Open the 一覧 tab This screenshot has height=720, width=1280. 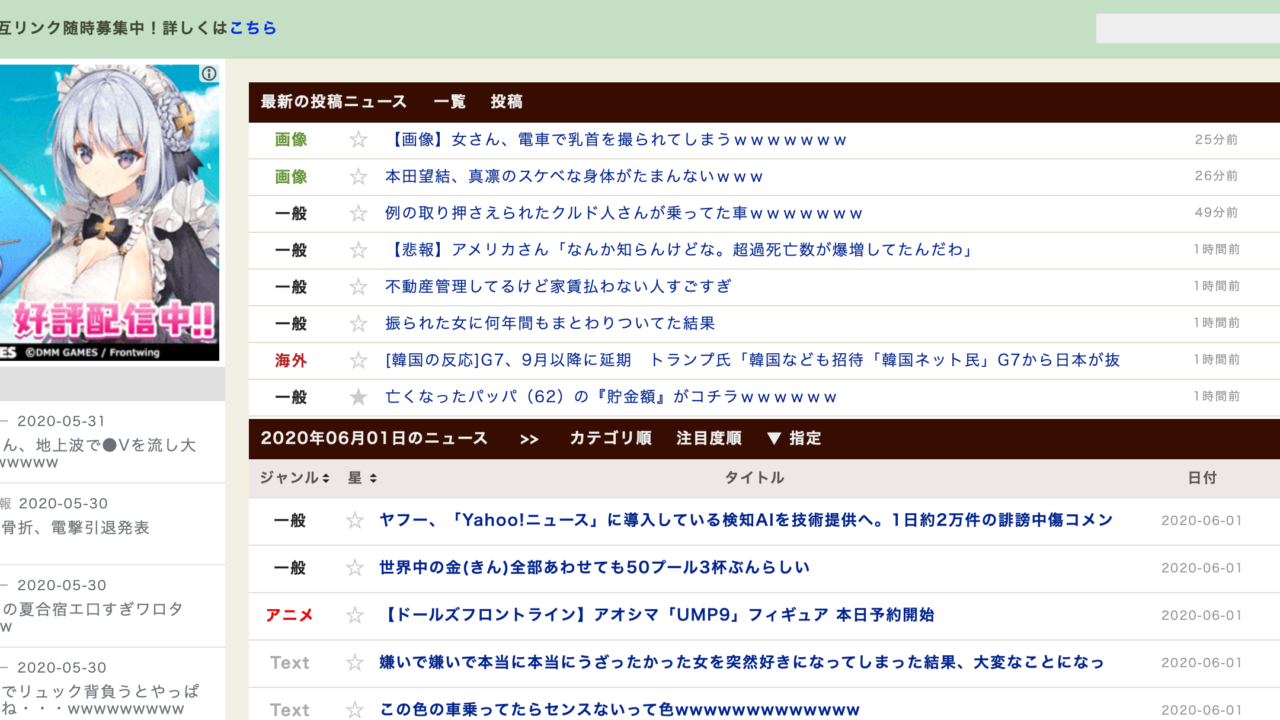click(x=450, y=102)
